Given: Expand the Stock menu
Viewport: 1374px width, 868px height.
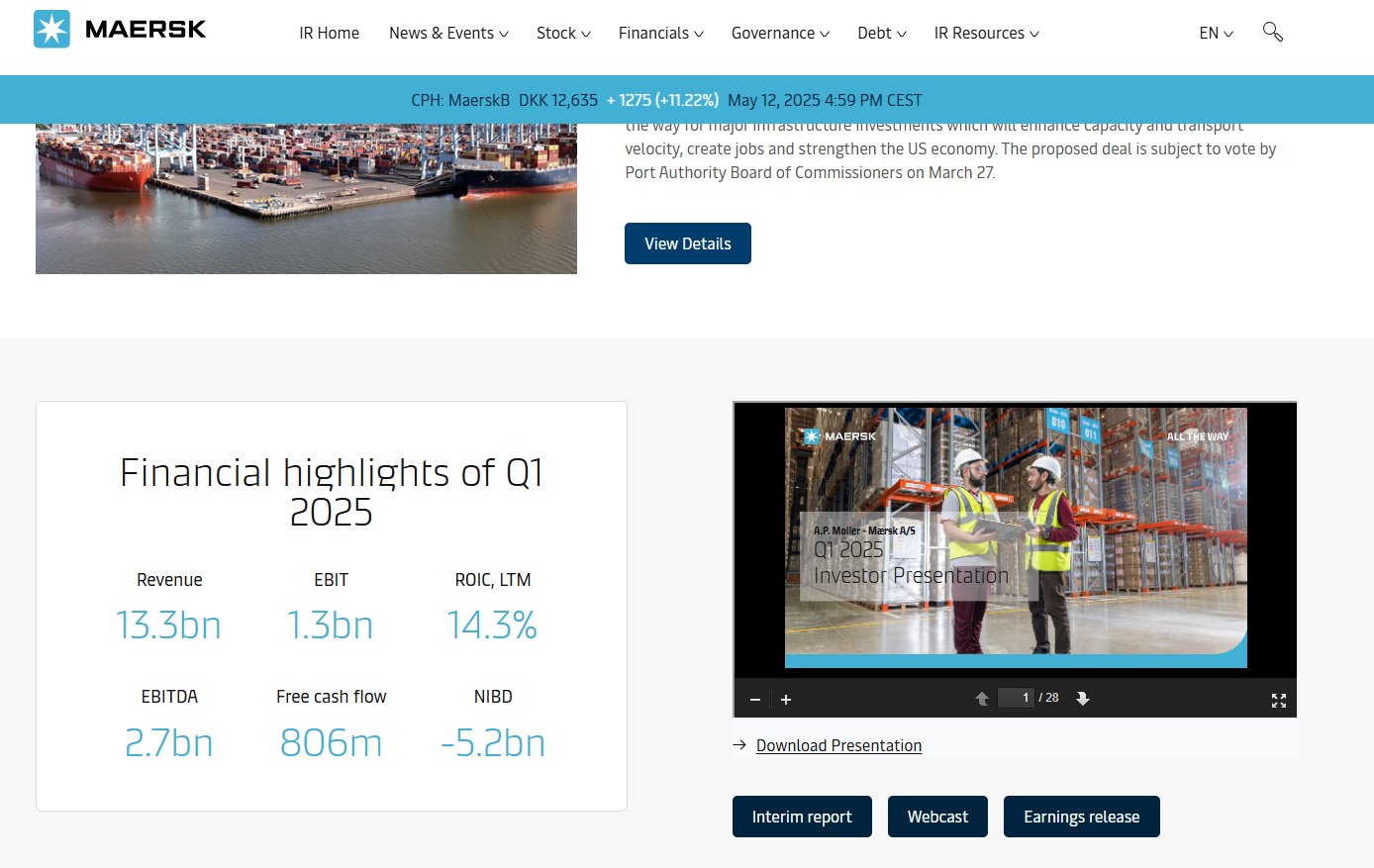Looking at the screenshot, I should pyautogui.click(x=563, y=33).
